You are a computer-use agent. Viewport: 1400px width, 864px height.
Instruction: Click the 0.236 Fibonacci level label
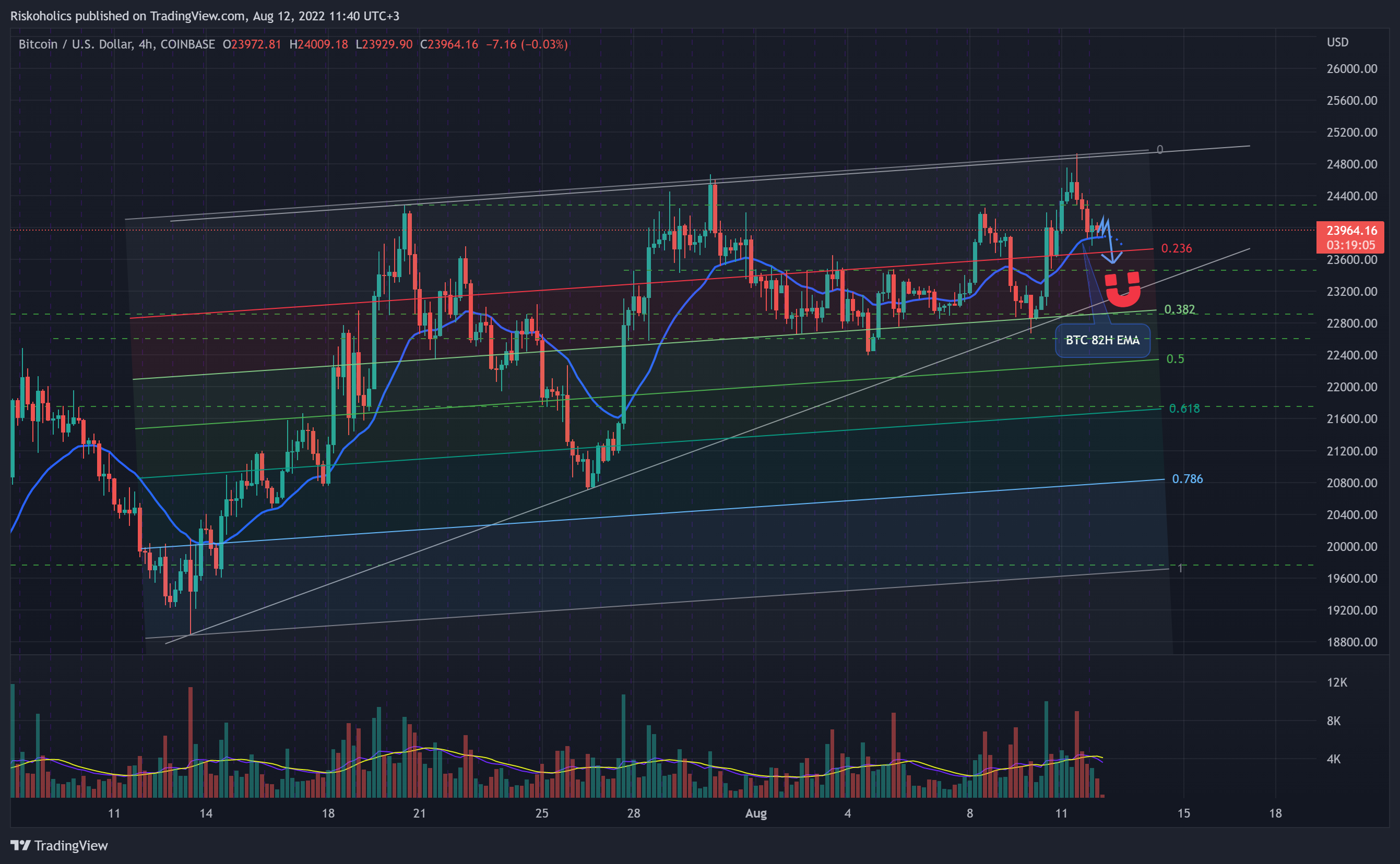coord(1177,248)
